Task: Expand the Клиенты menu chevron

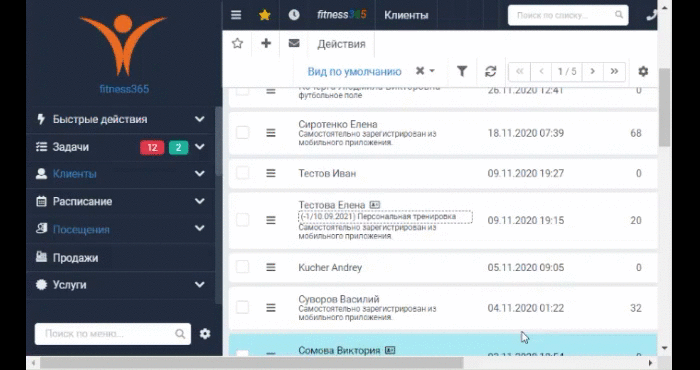Action: [x=200, y=174]
